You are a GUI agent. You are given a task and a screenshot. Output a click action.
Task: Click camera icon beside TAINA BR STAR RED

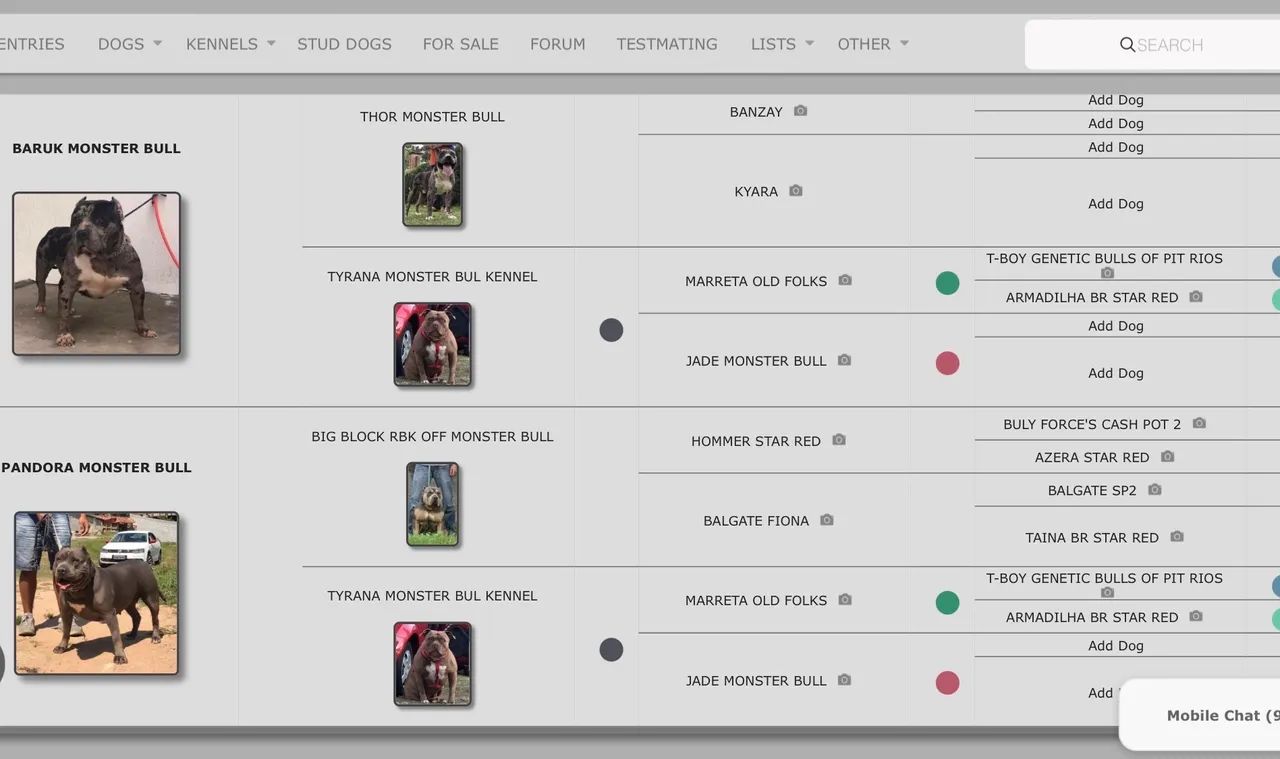(1176, 537)
